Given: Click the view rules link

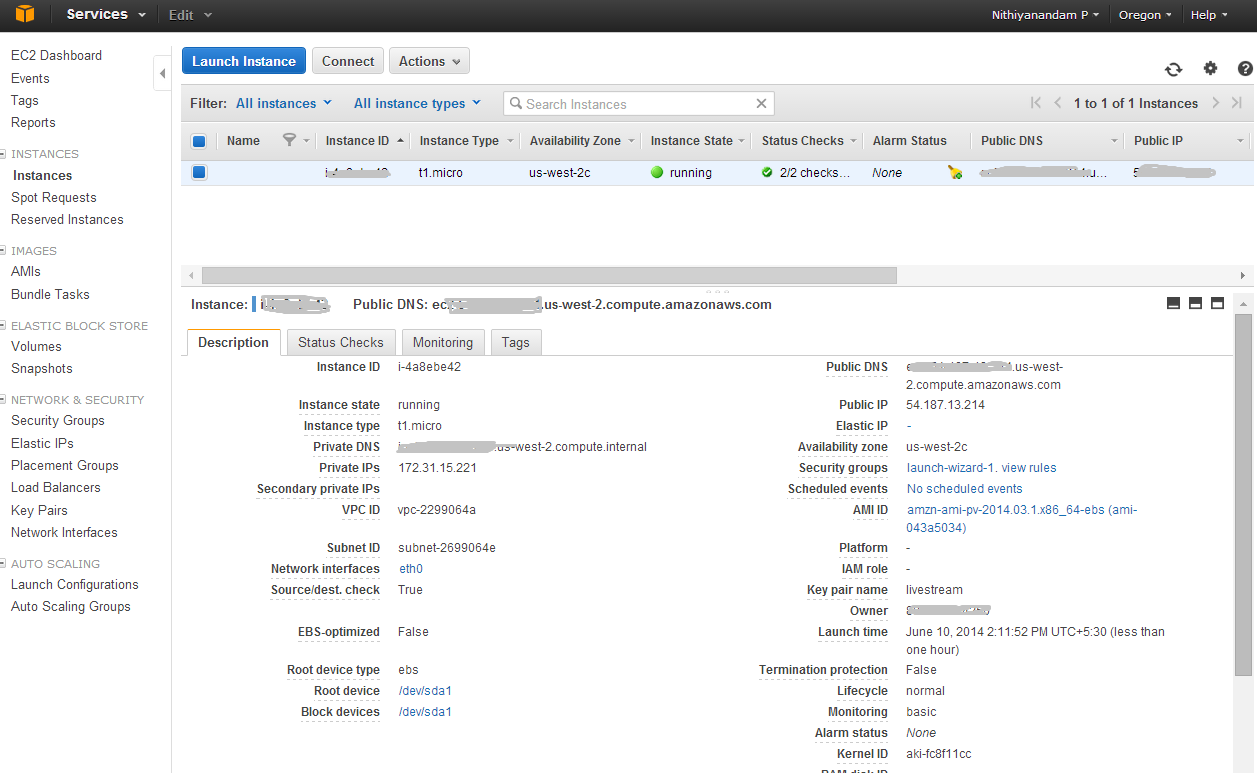Looking at the screenshot, I should coord(1029,468).
